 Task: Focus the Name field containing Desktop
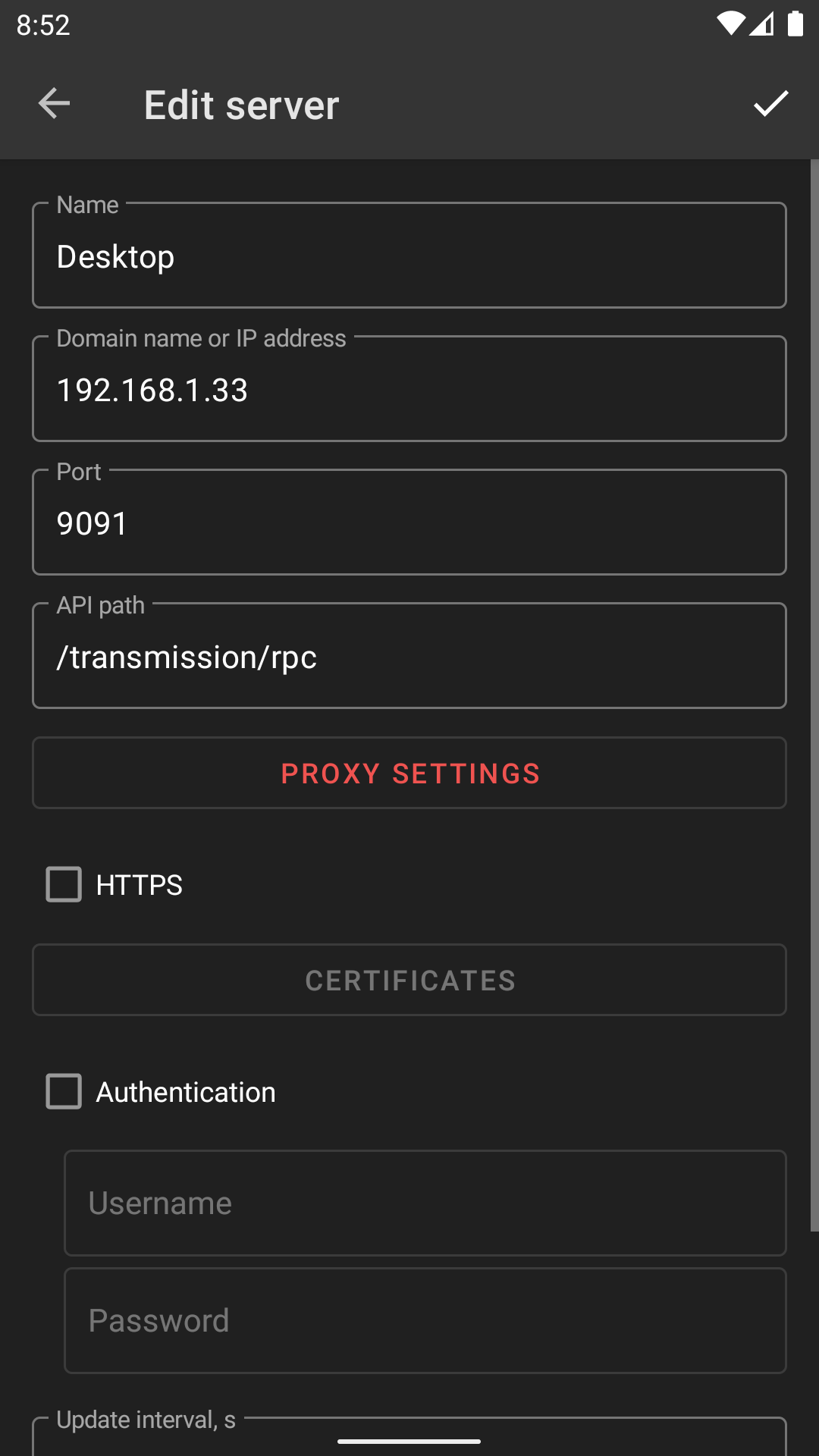(x=409, y=256)
